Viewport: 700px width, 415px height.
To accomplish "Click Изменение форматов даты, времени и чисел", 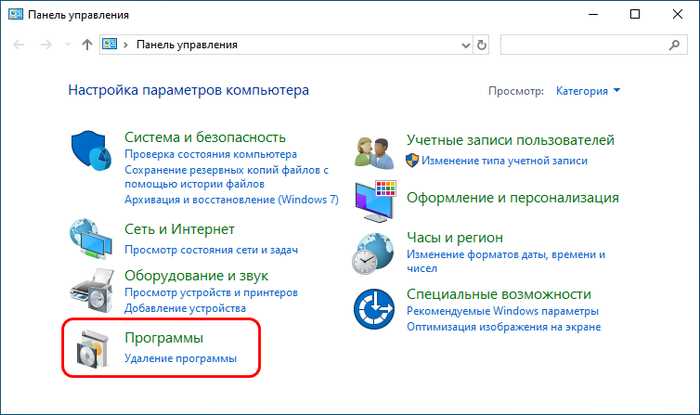I will [x=506, y=261].
